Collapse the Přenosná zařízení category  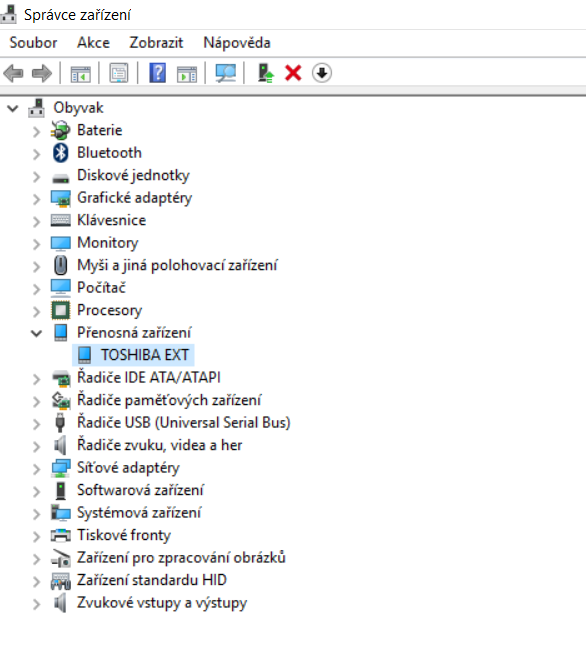37,333
